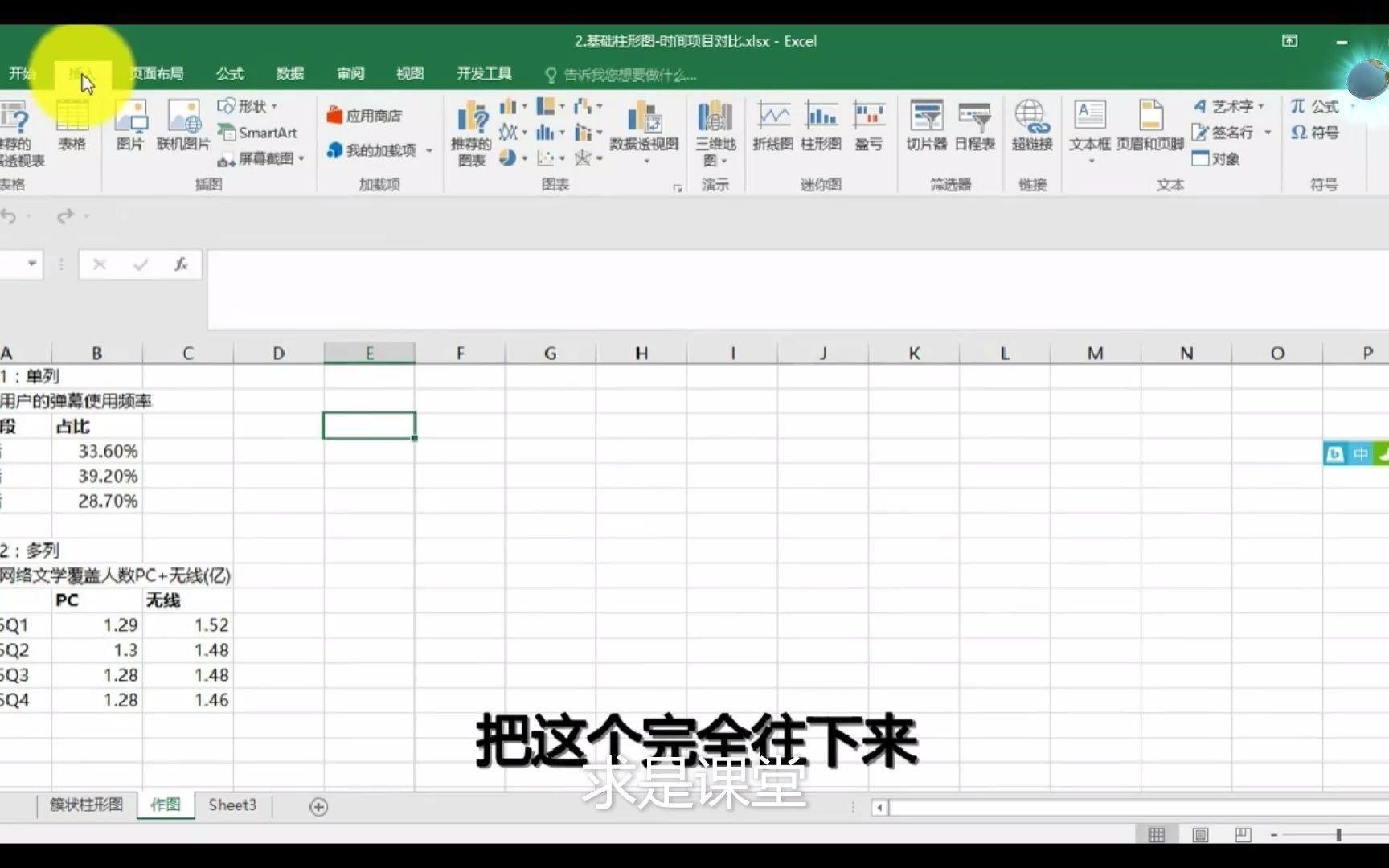Click the zoom out minus button
This screenshot has height=868, width=1389.
click(1274, 835)
